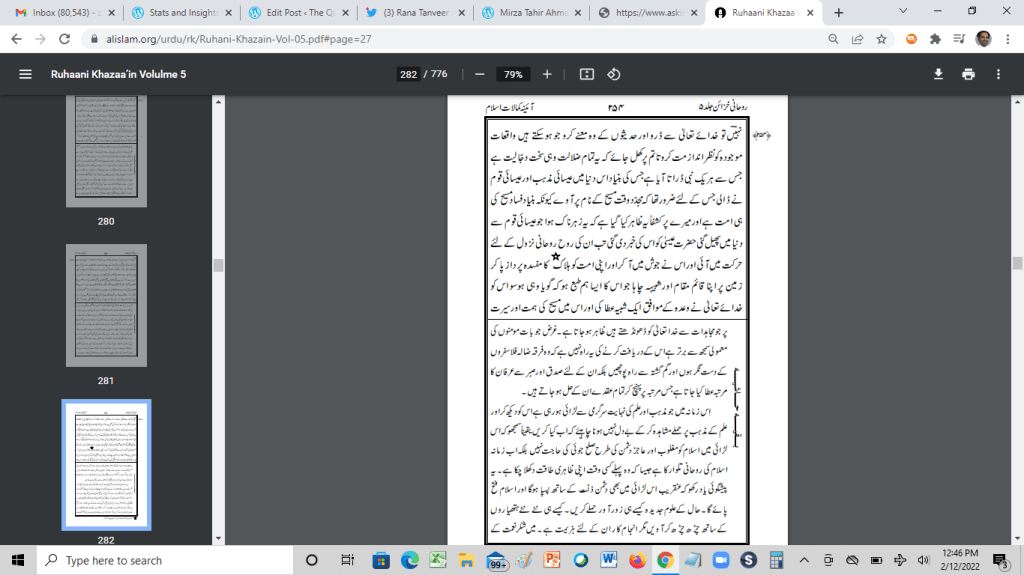
Task: Click the fit to page icon
Action: 587,74
